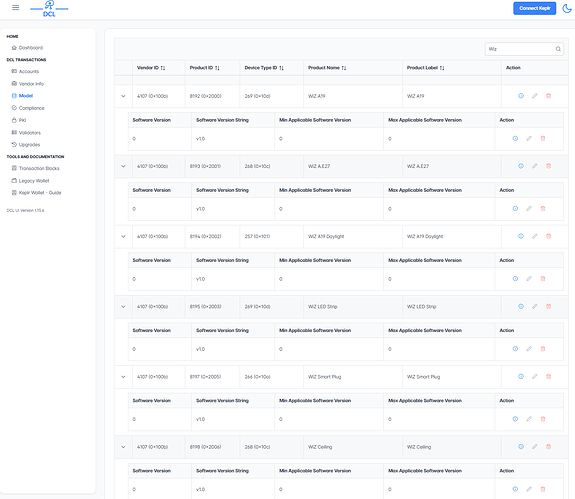Screen dimensions: 575x499
Task: View details of WiZ Smart Plug model
Action: coord(521,377)
